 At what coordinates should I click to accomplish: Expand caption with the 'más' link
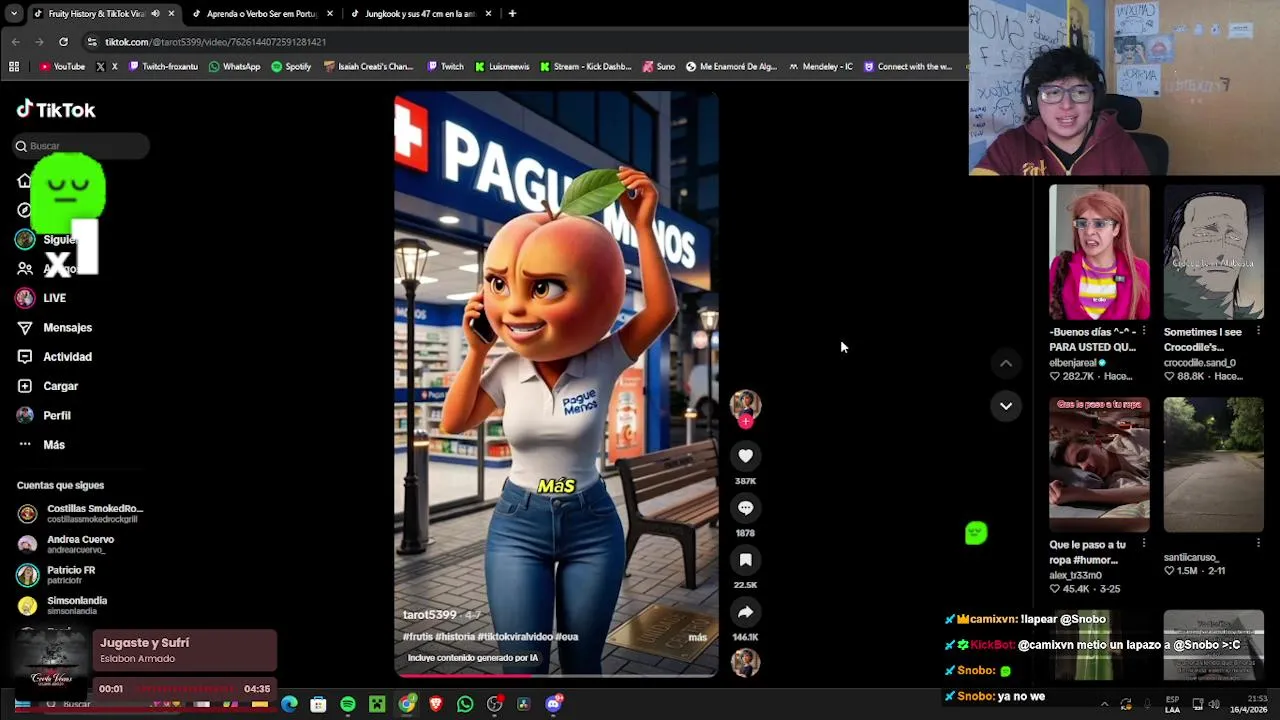(x=697, y=637)
